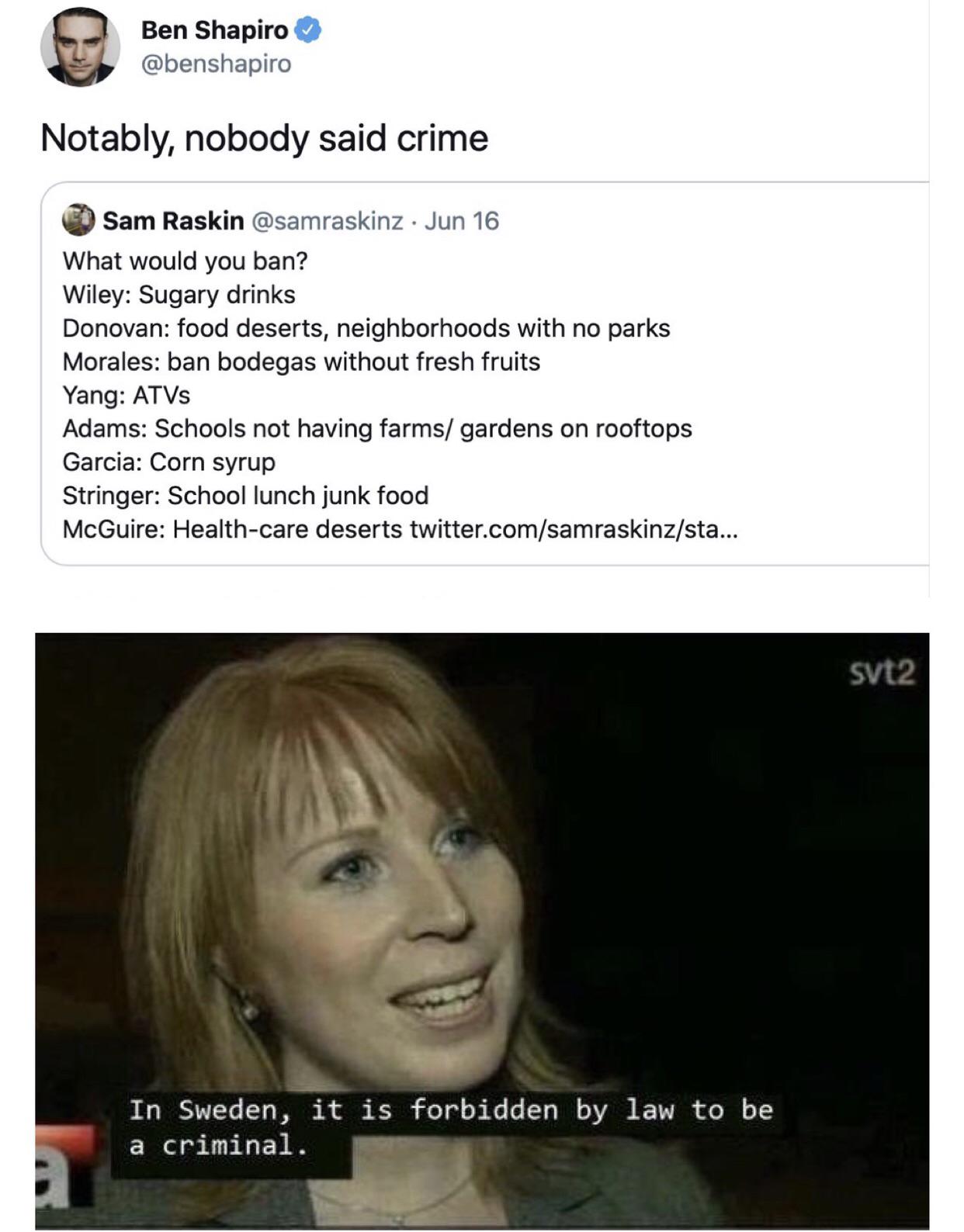
Task: Click the blue verified badge
Action: coord(309,30)
